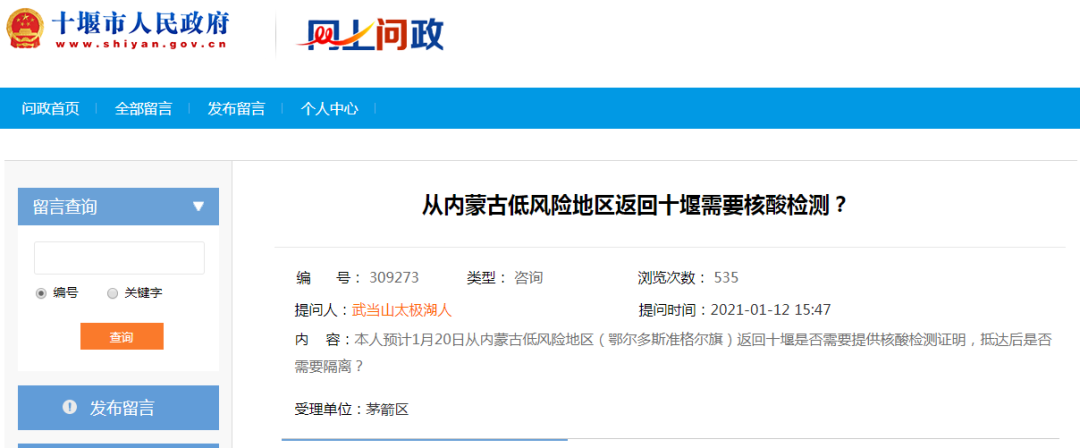
Task: Click the exclamation icon beside 发布留言
Action: 69,407
